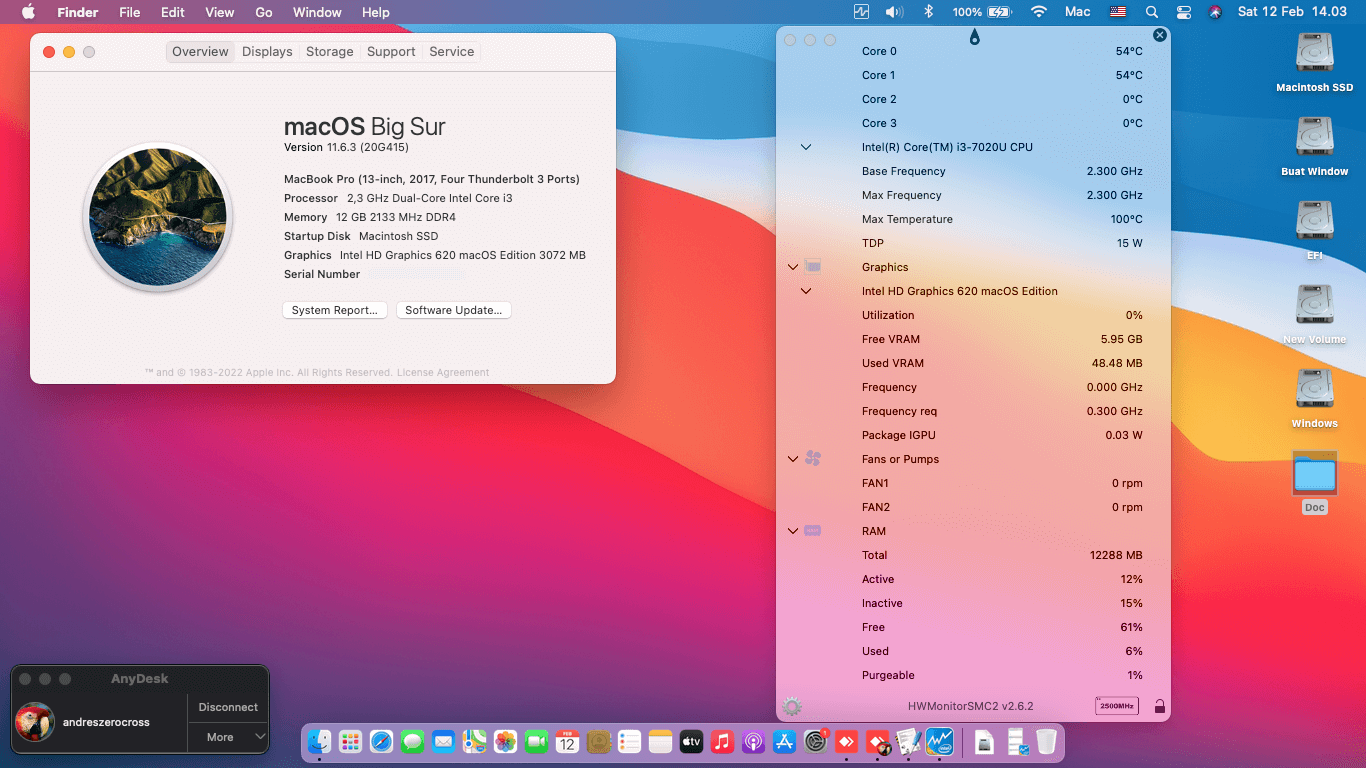The width and height of the screenshot is (1366, 768).
Task: Open the Support tab
Action: 391,52
